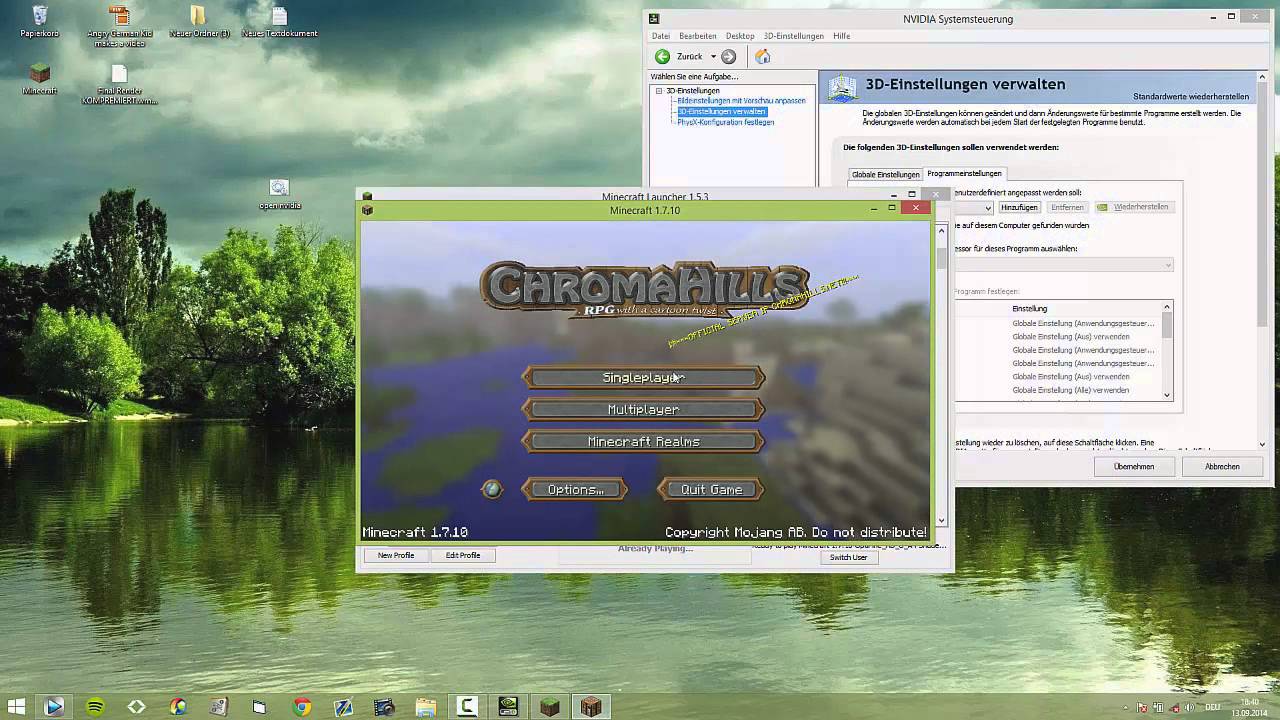Image resolution: width=1280 pixels, height=720 pixels.
Task: Select Bildeinstellungen mit Vorschau anpassen
Action: [741, 101]
